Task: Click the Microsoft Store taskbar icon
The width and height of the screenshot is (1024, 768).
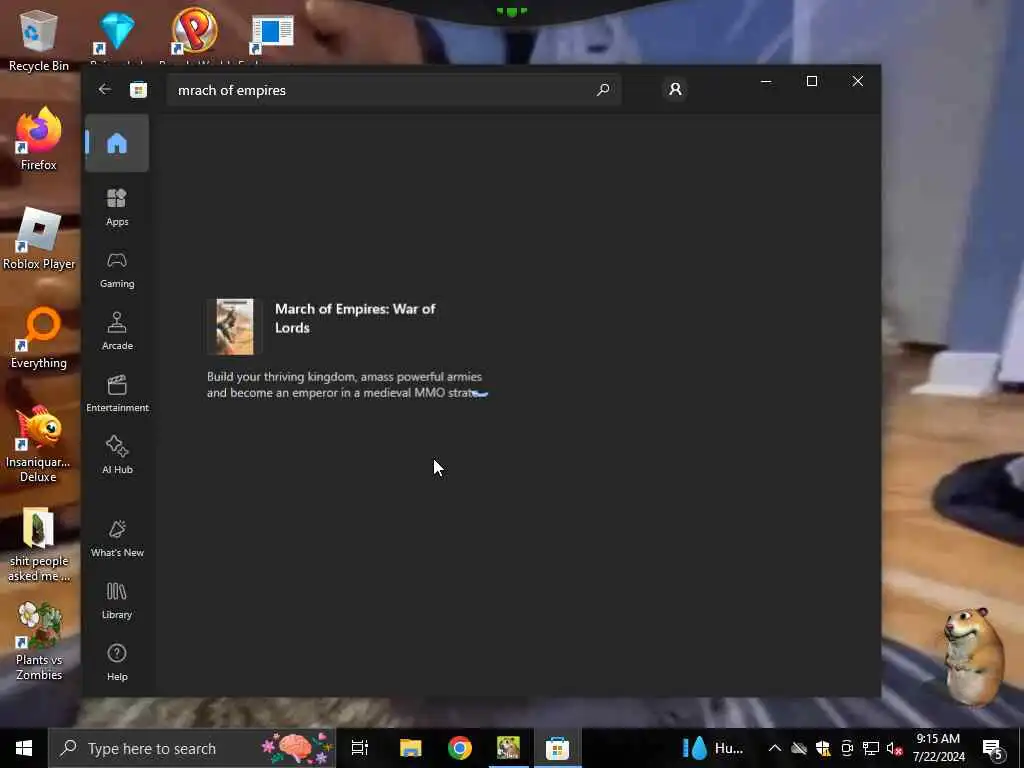Action: (x=557, y=748)
